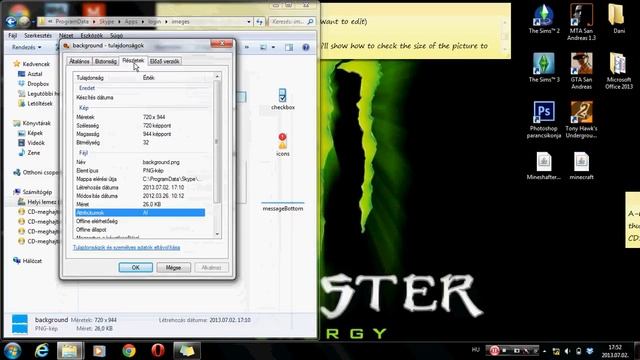The height and width of the screenshot is (360, 640).
Task: Open Letöltések in the sidebar
Action: coord(40,104)
